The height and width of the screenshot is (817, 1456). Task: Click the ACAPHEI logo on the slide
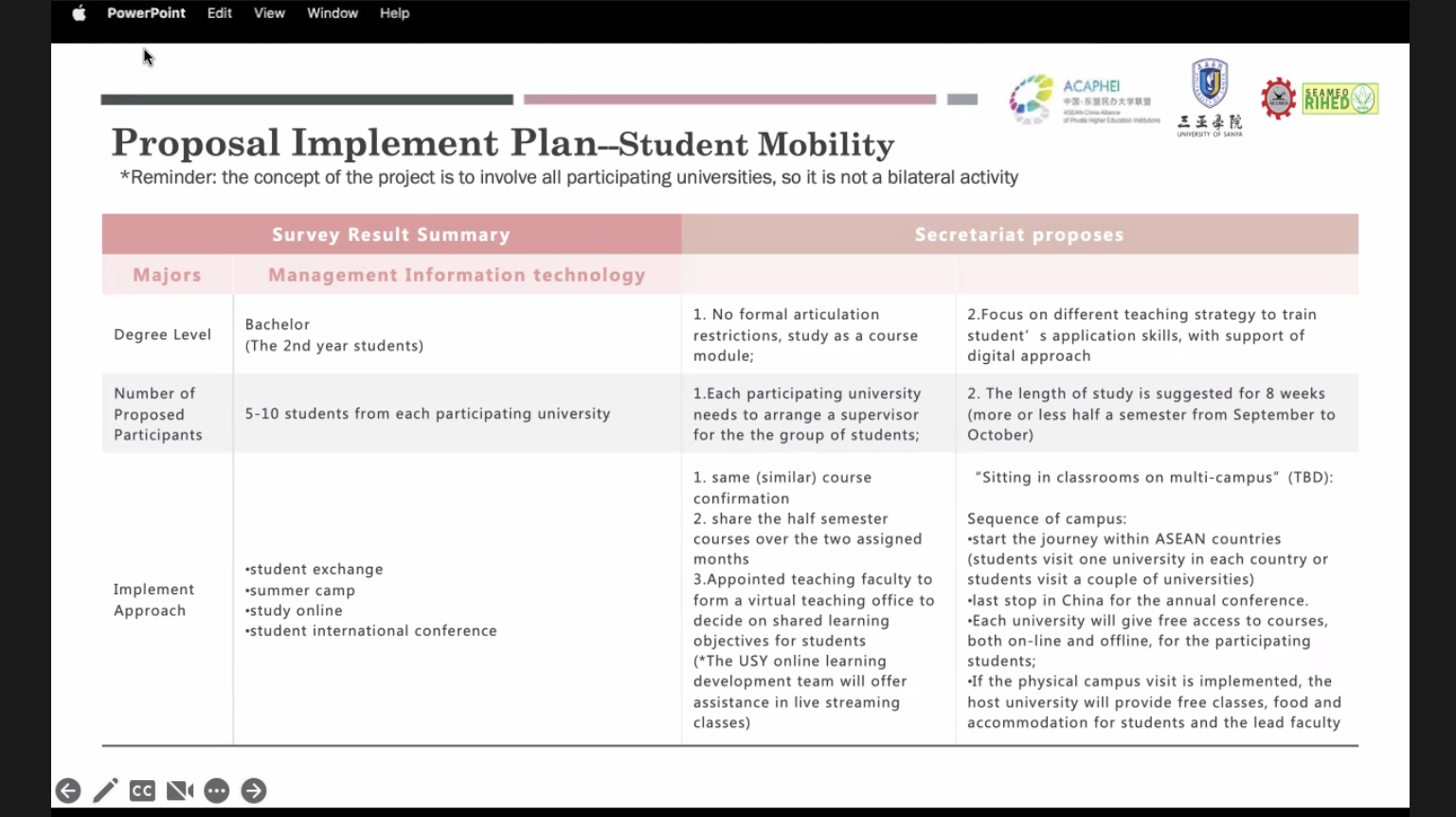tap(1083, 100)
